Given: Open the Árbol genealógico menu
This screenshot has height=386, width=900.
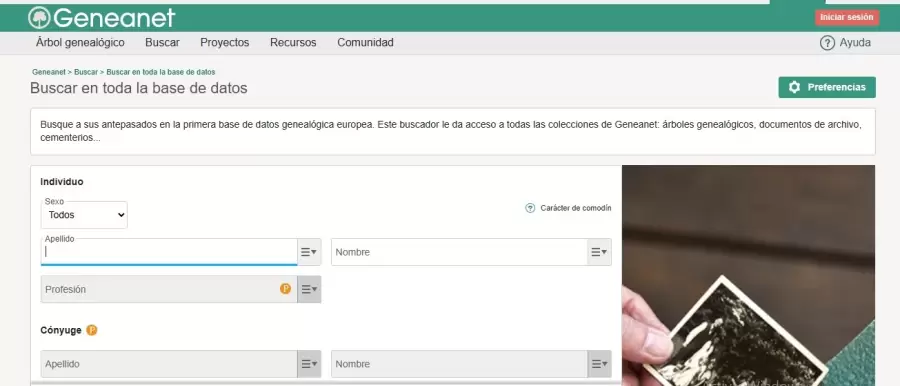Looking at the screenshot, I should [80, 43].
